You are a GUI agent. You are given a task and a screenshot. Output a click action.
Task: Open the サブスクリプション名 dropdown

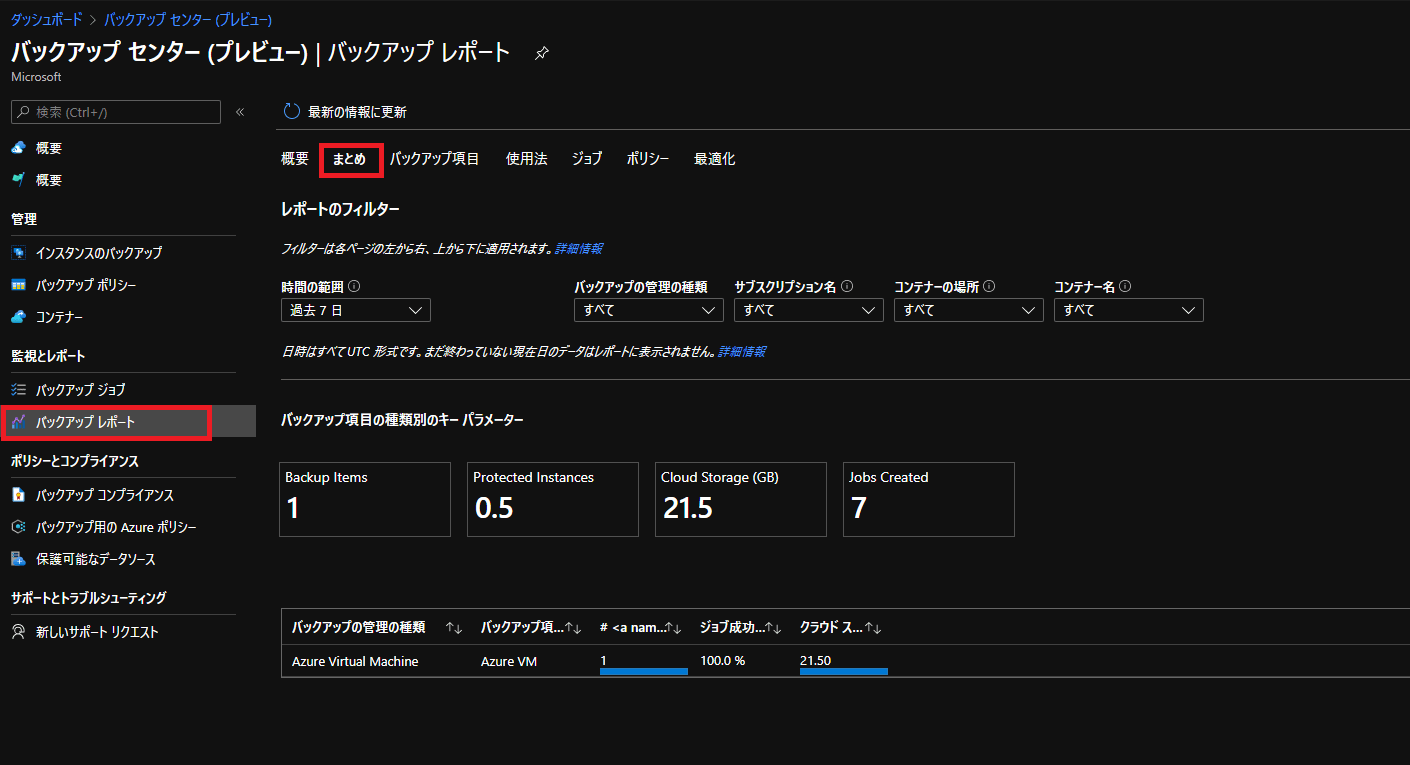click(x=808, y=310)
